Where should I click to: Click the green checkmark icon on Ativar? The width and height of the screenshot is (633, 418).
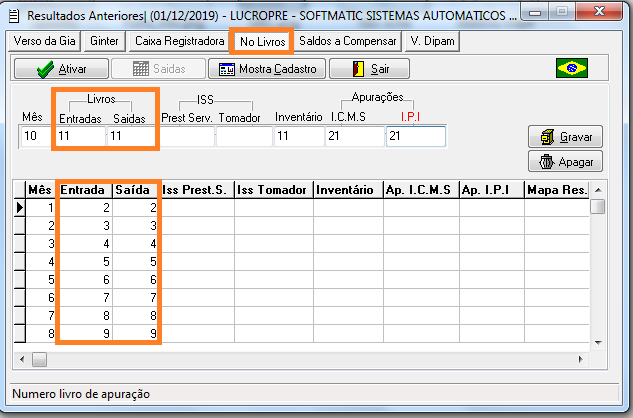[x=45, y=69]
